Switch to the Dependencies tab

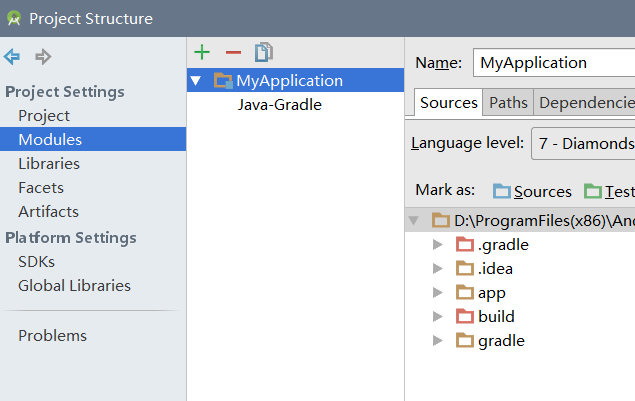click(586, 102)
